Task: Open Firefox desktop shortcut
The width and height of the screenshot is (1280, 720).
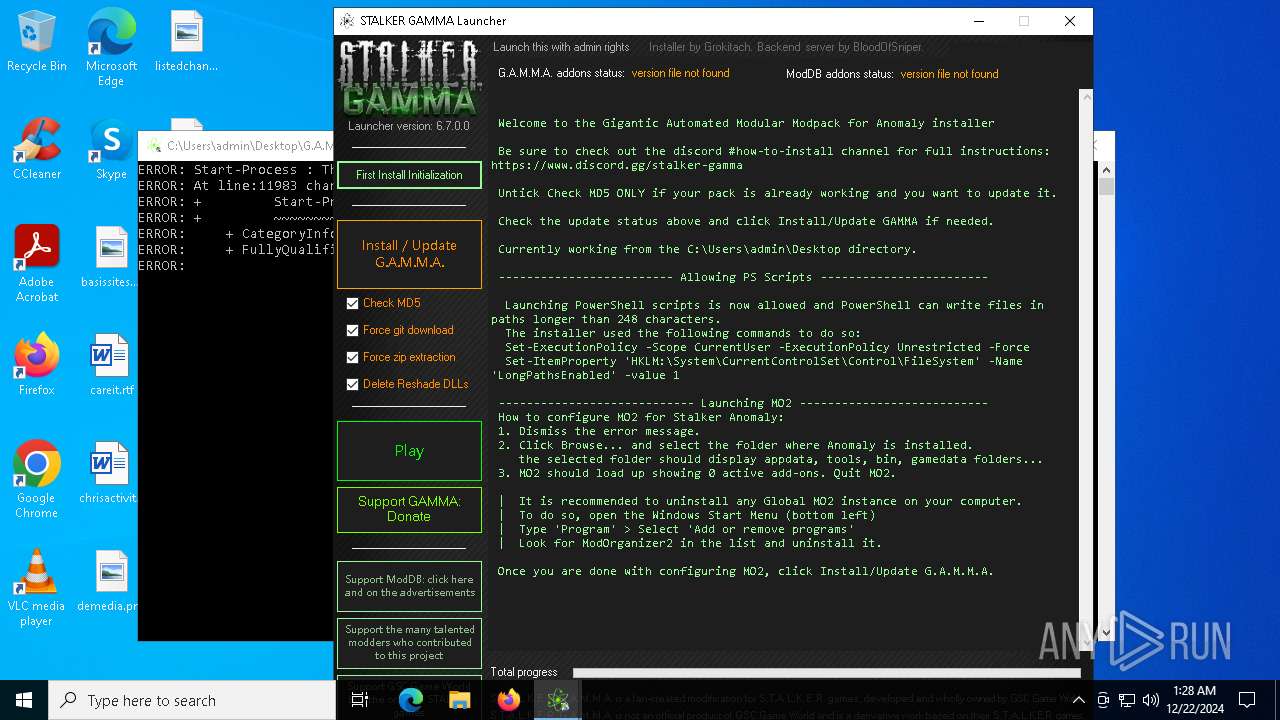Action: pos(37,366)
